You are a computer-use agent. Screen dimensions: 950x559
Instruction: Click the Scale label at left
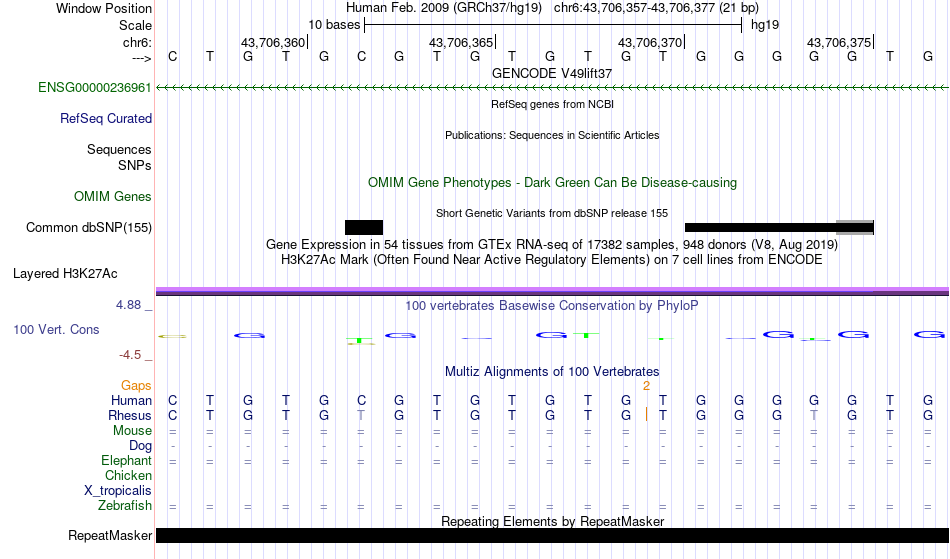135,25
